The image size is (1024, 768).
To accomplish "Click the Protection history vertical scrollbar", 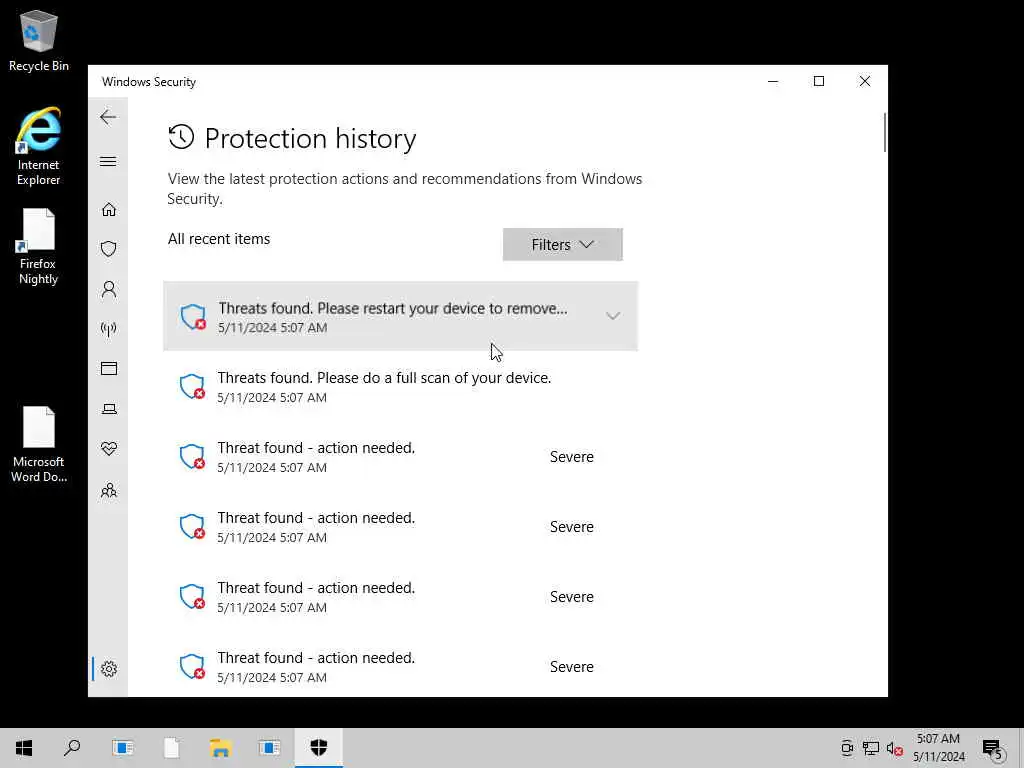I will tap(884, 133).
